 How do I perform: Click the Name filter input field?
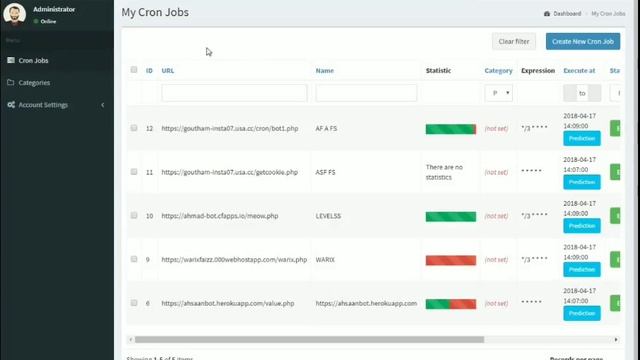click(366, 93)
